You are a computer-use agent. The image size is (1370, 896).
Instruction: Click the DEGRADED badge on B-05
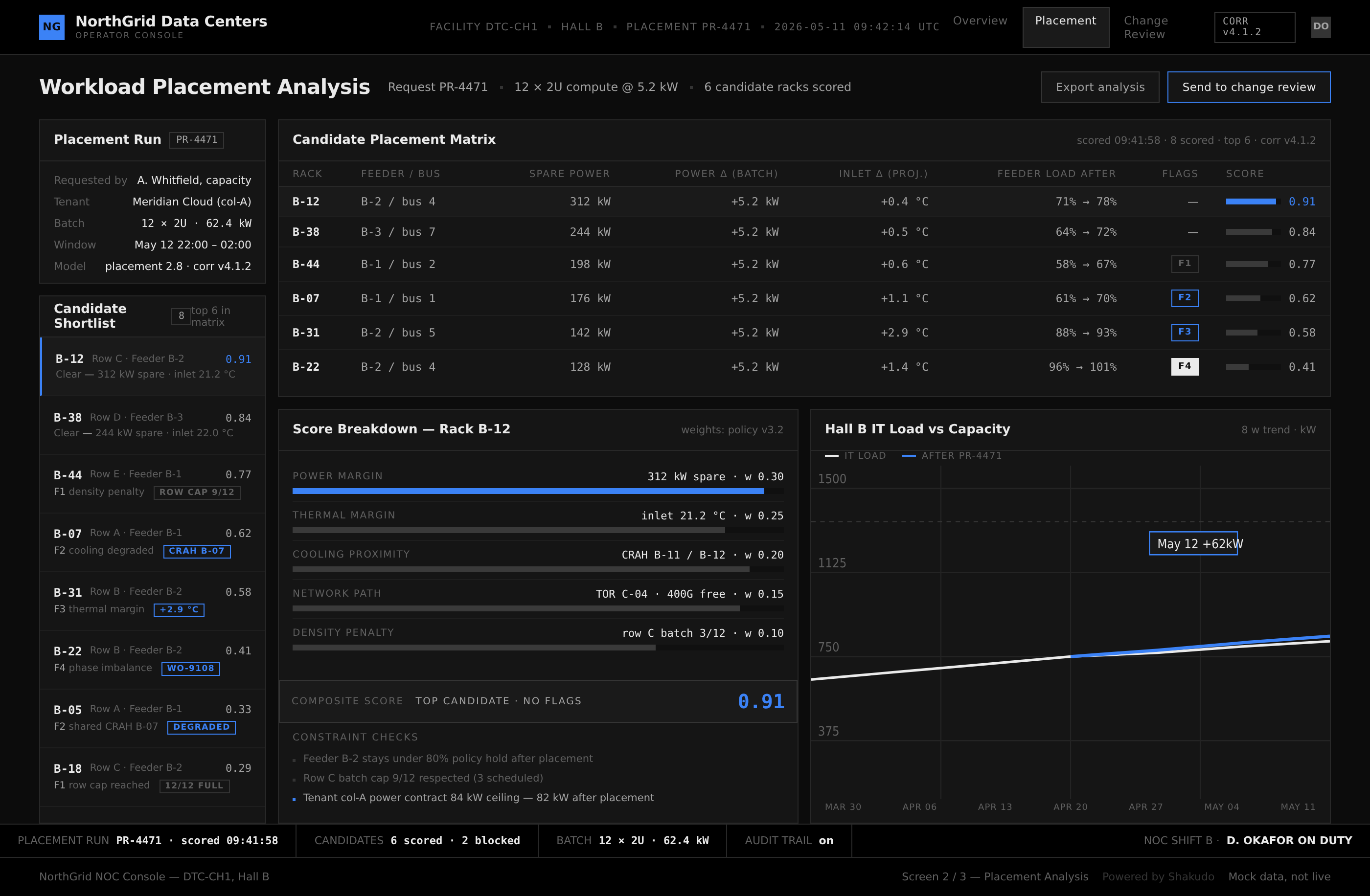tap(202, 727)
